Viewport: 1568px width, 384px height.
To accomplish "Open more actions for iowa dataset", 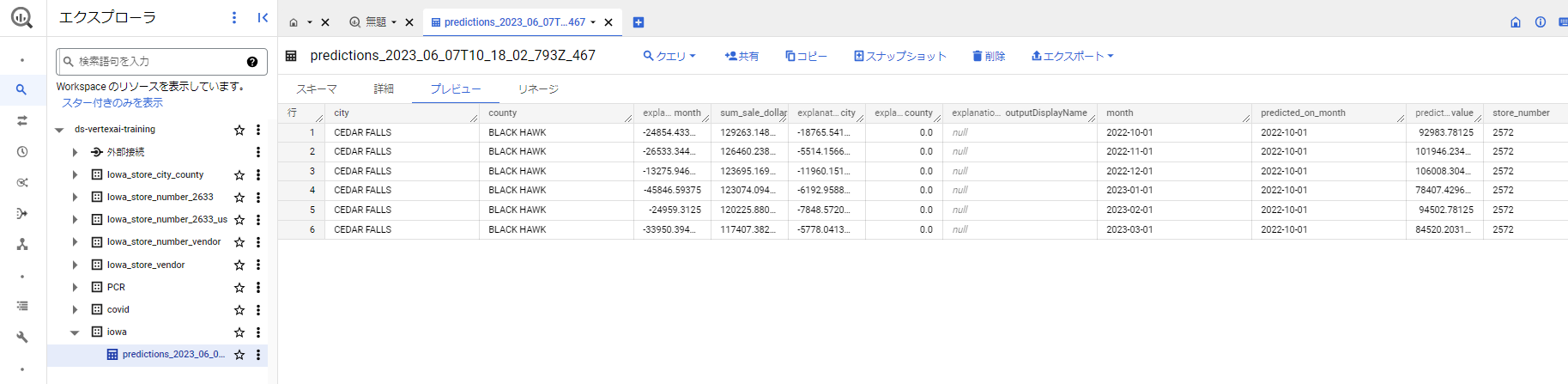I will click(x=258, y=332).
